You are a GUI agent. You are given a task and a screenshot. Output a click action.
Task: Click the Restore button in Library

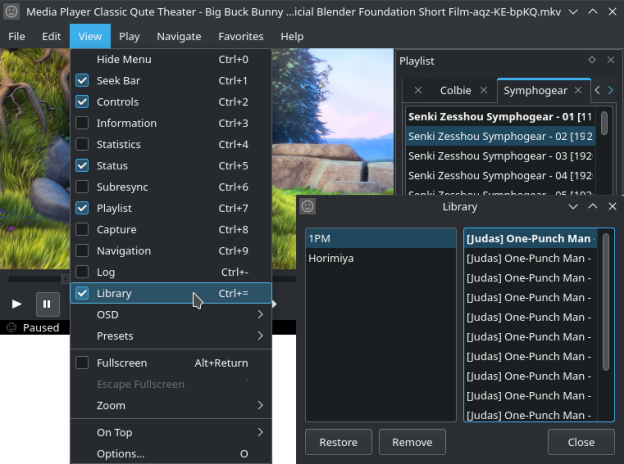pyautogui.click(x=339, y=442)
